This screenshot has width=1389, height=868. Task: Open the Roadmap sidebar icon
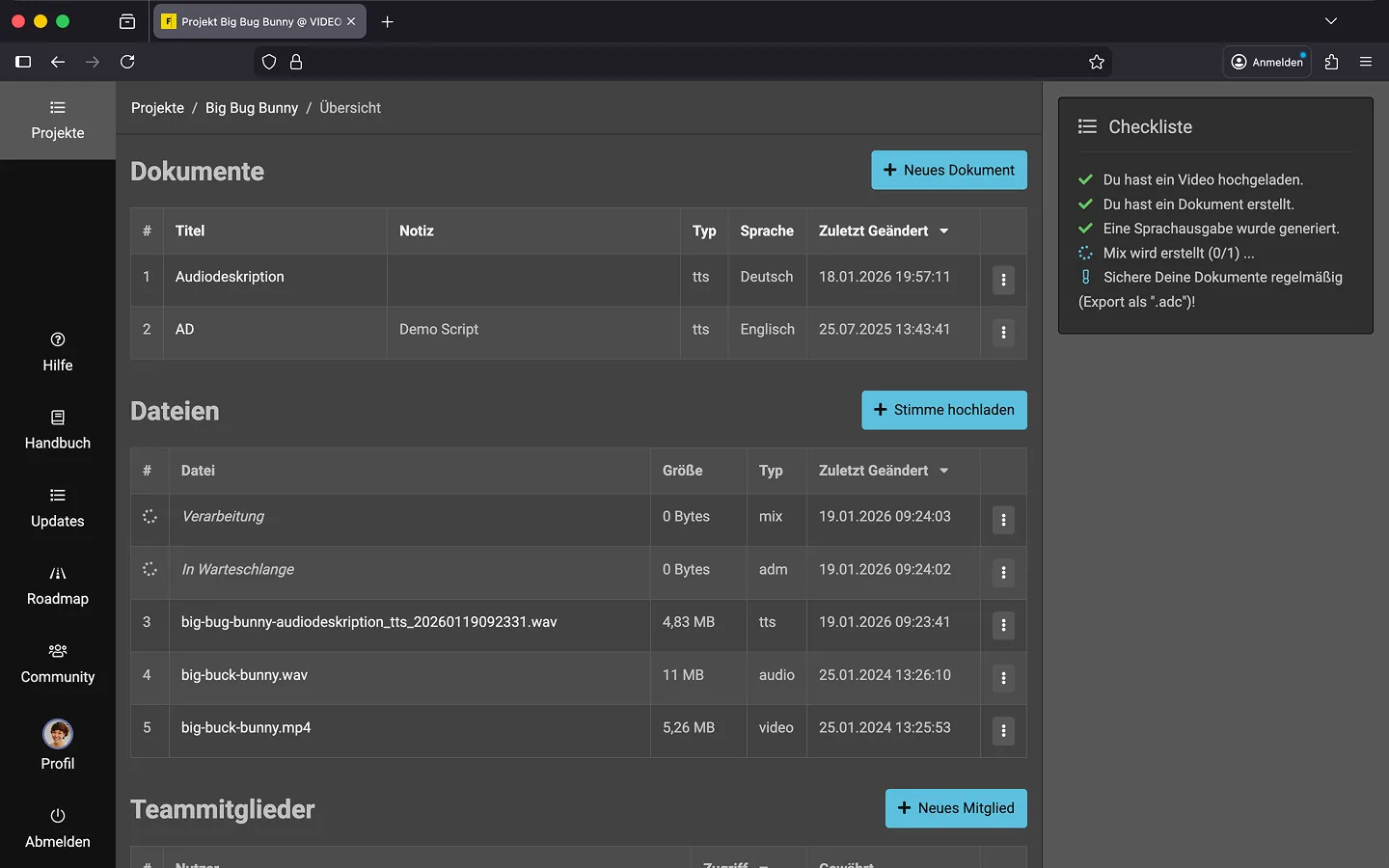[x=58, y=574]
